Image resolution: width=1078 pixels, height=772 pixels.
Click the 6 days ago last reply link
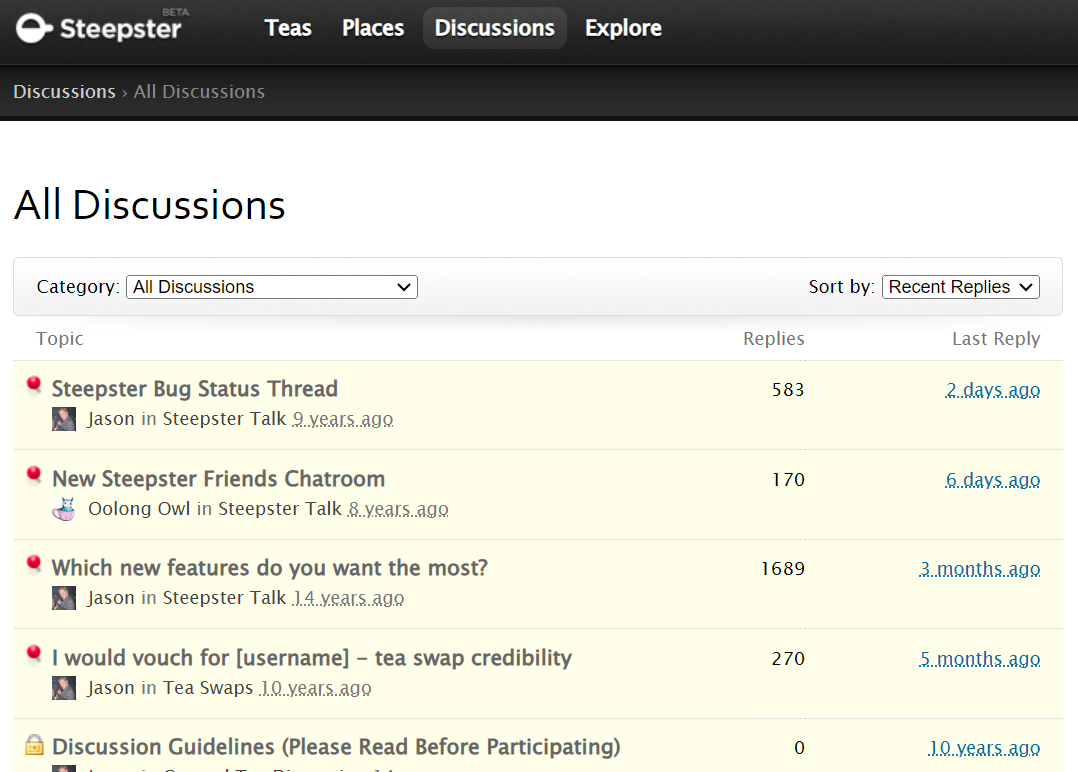click(993, 480)
